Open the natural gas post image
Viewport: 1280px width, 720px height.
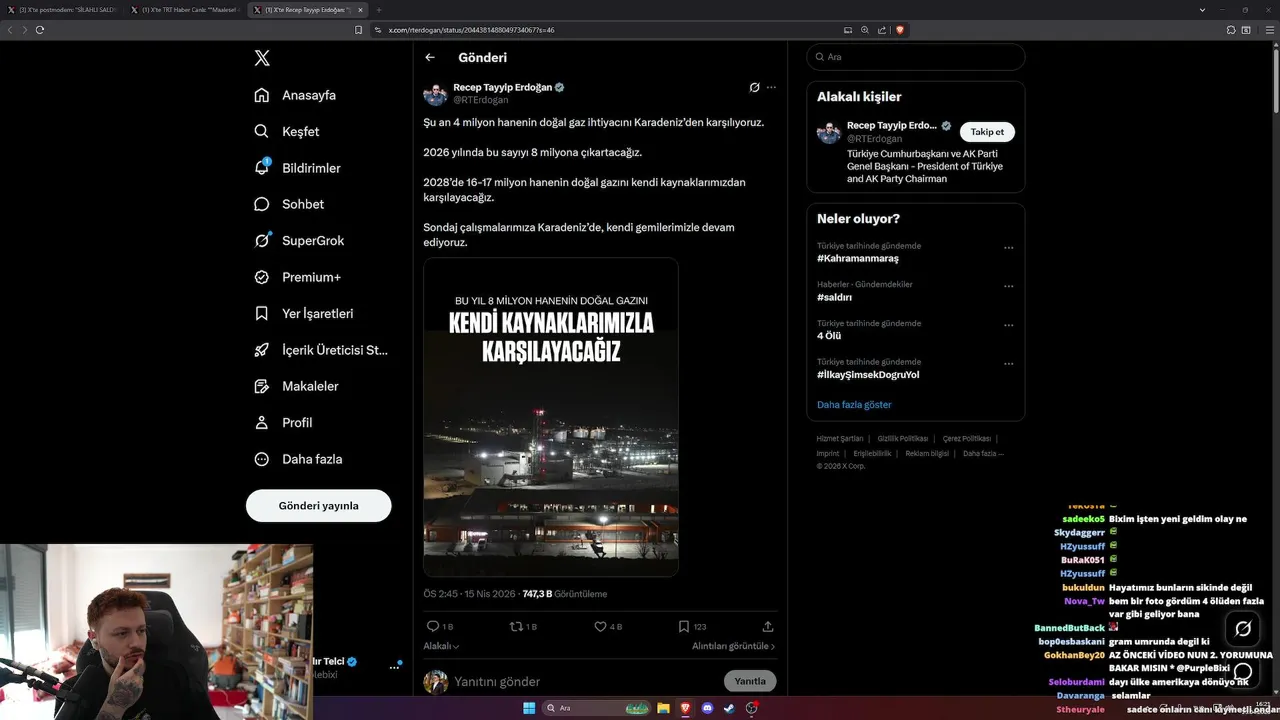tap(551, 417)
